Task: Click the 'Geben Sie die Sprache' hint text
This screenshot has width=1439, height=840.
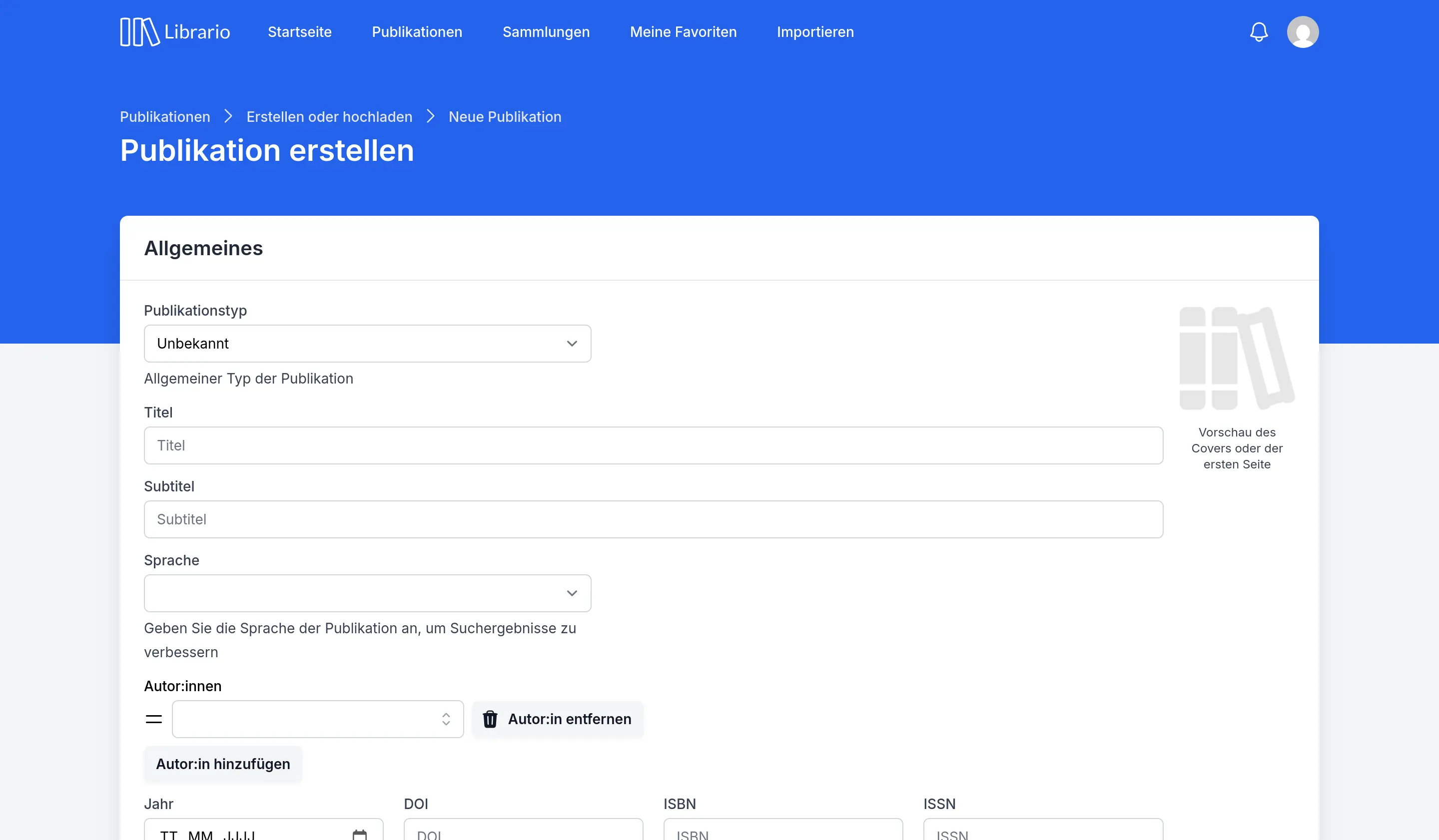Action: 360,640
